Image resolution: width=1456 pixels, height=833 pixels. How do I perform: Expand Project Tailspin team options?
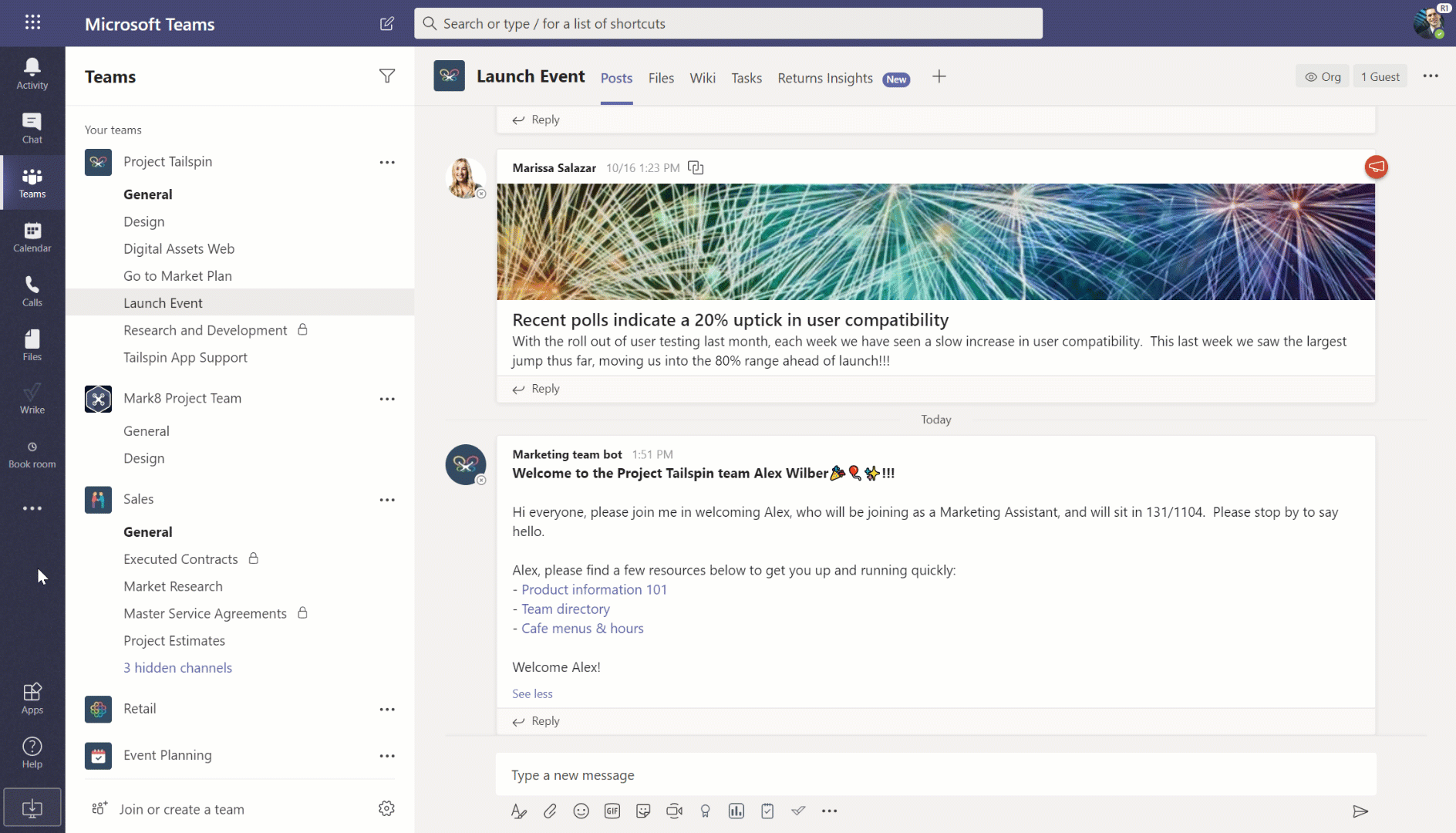click(387, 162)
